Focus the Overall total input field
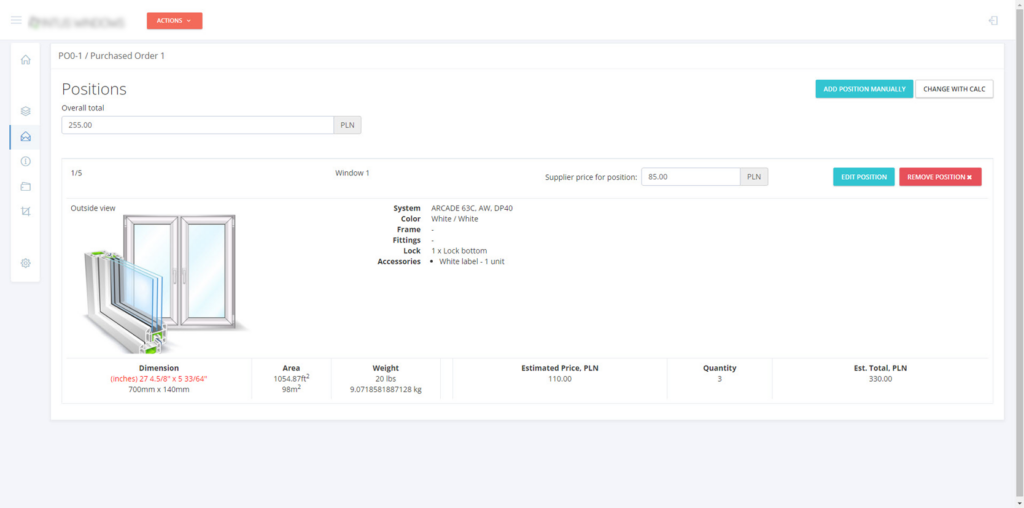 pyautogui.click(x=197, y=125)
